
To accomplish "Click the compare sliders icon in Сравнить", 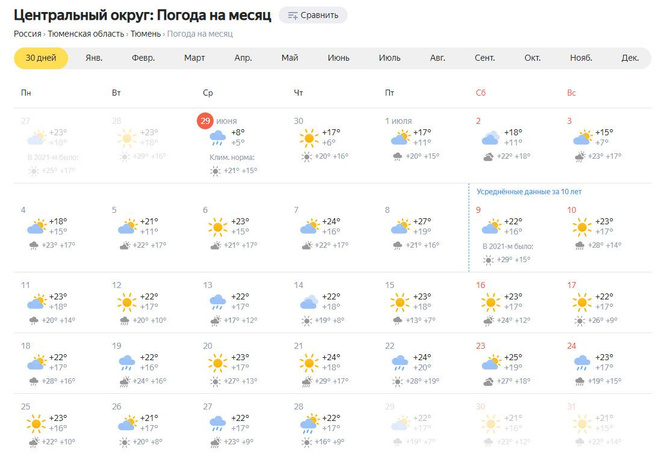I will [x=291, y=15].
